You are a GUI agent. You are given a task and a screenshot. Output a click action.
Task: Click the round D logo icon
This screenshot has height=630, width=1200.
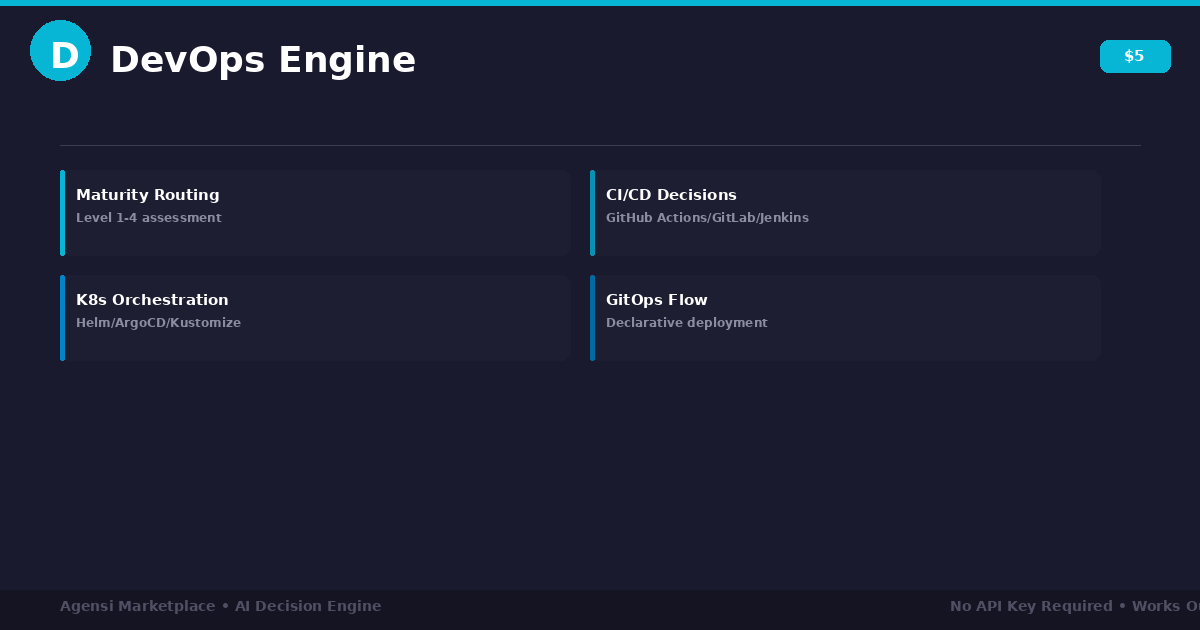tap(60, 50)
